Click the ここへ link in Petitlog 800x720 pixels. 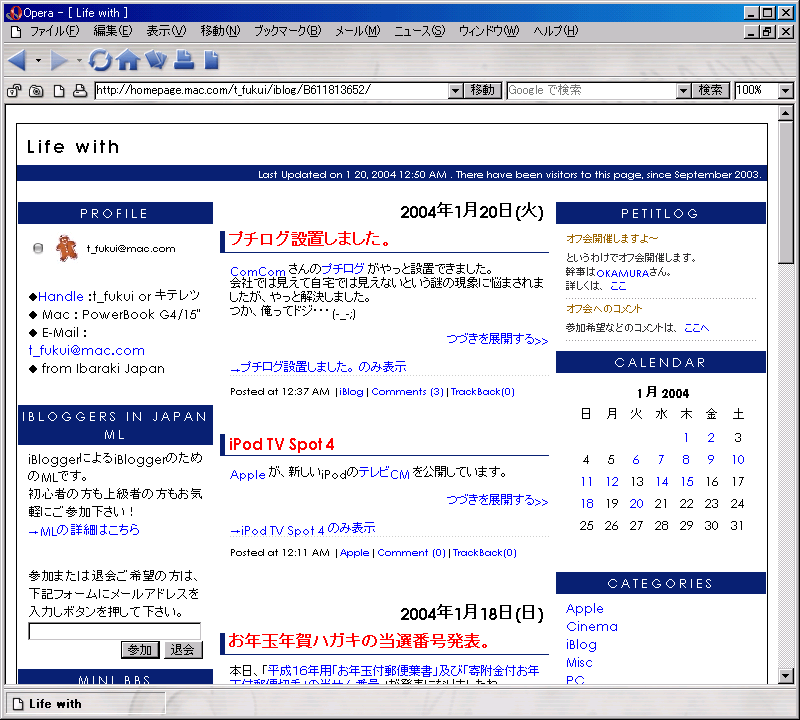click(x=696, y=328)
